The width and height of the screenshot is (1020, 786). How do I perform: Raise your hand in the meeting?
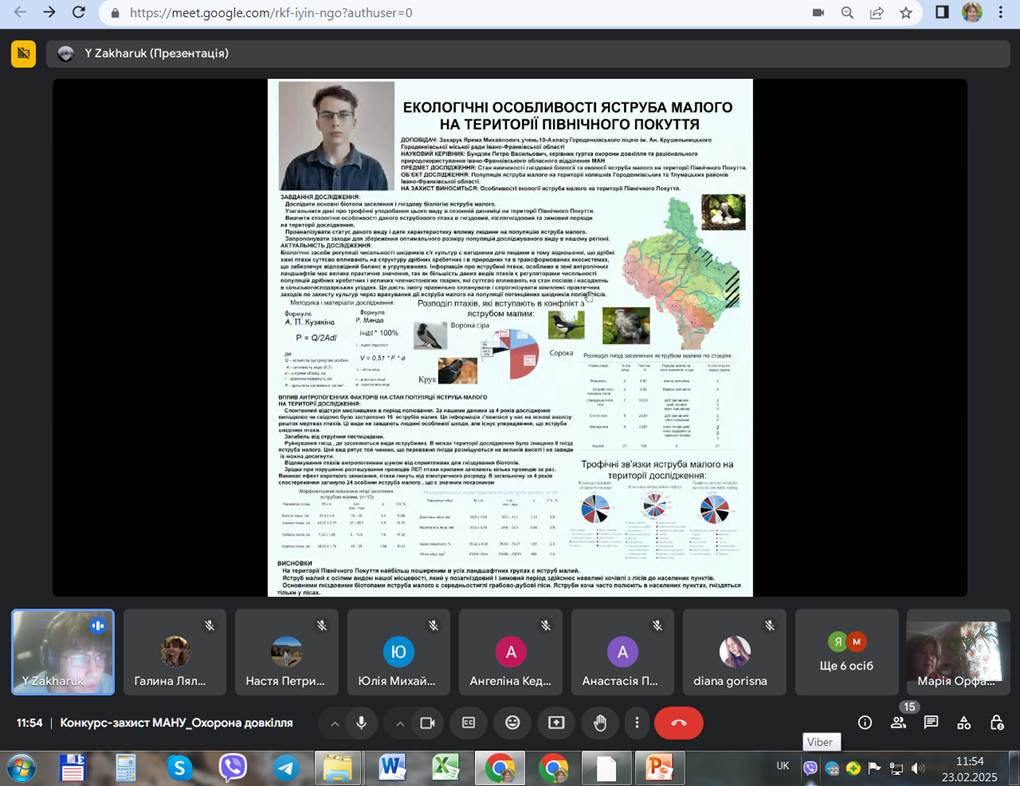pyautogui.click(x=599, y=722)
